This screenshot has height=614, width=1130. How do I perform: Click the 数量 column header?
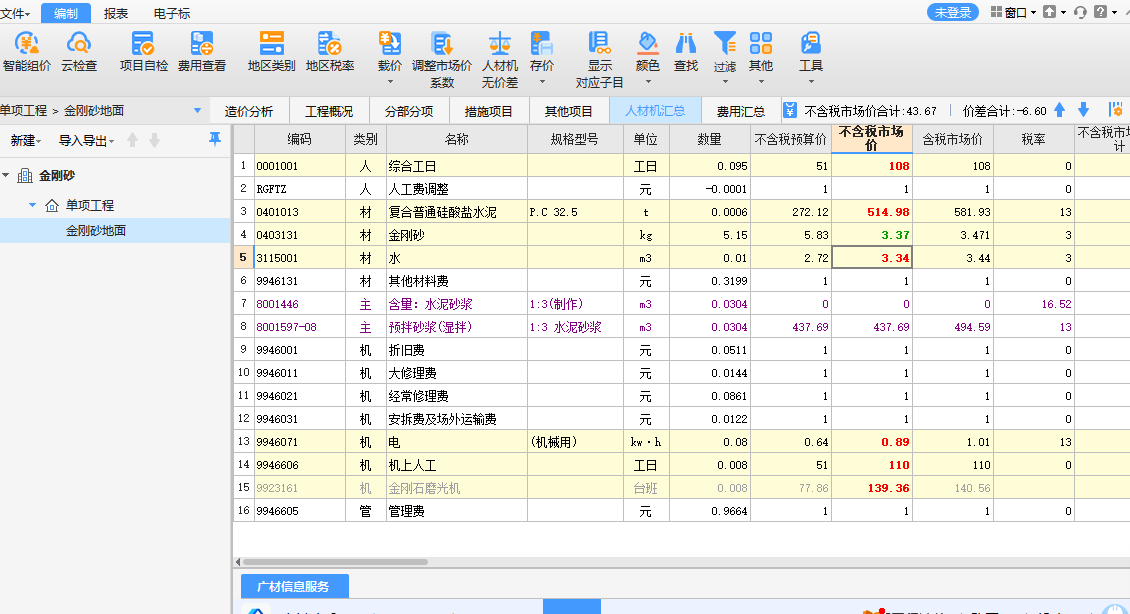click(709, 139)
